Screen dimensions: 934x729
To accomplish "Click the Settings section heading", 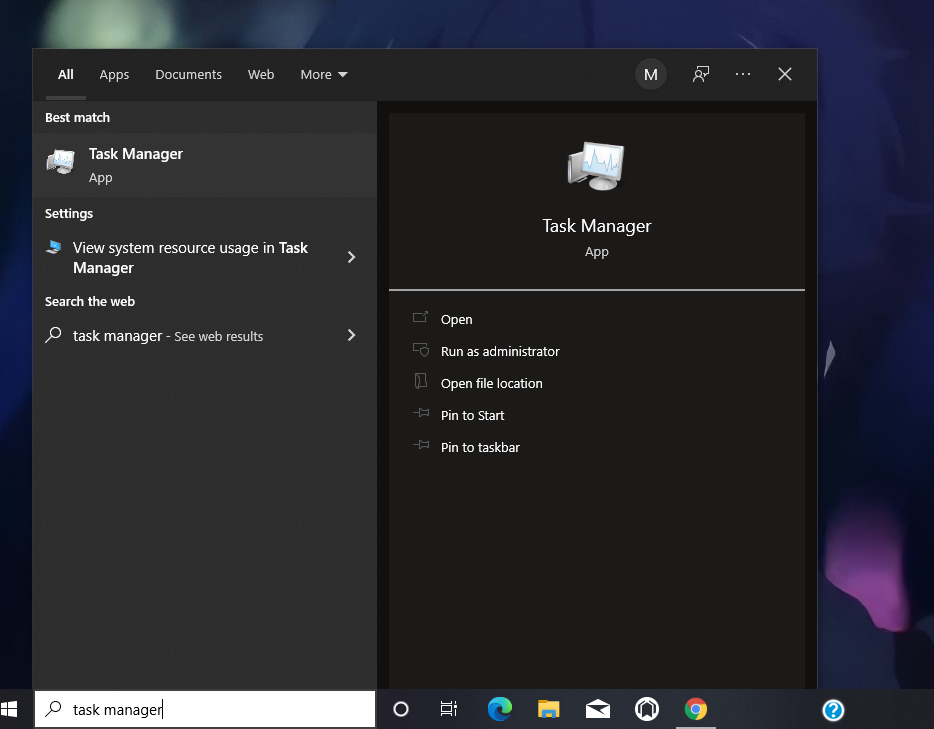I will [69, 213].
